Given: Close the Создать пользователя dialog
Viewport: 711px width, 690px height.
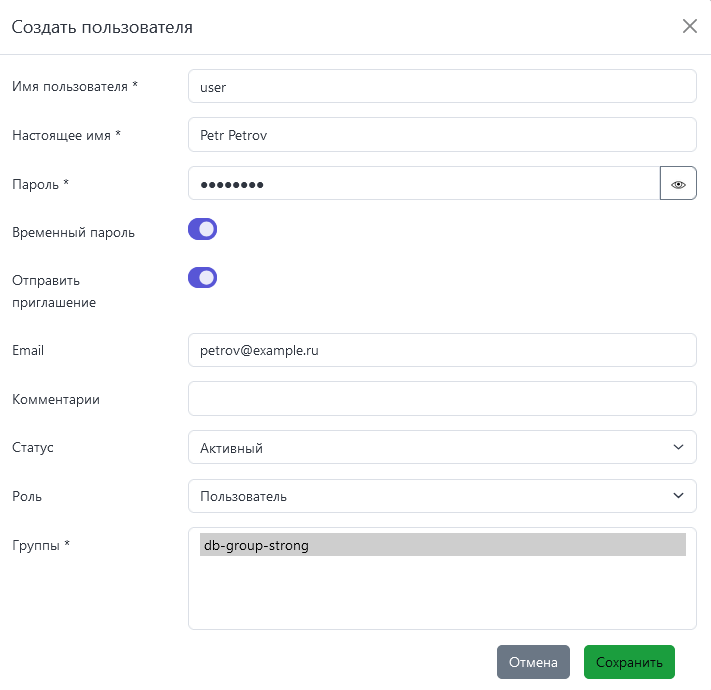Looking at the screenshot, I should click(x=689, y=27).
